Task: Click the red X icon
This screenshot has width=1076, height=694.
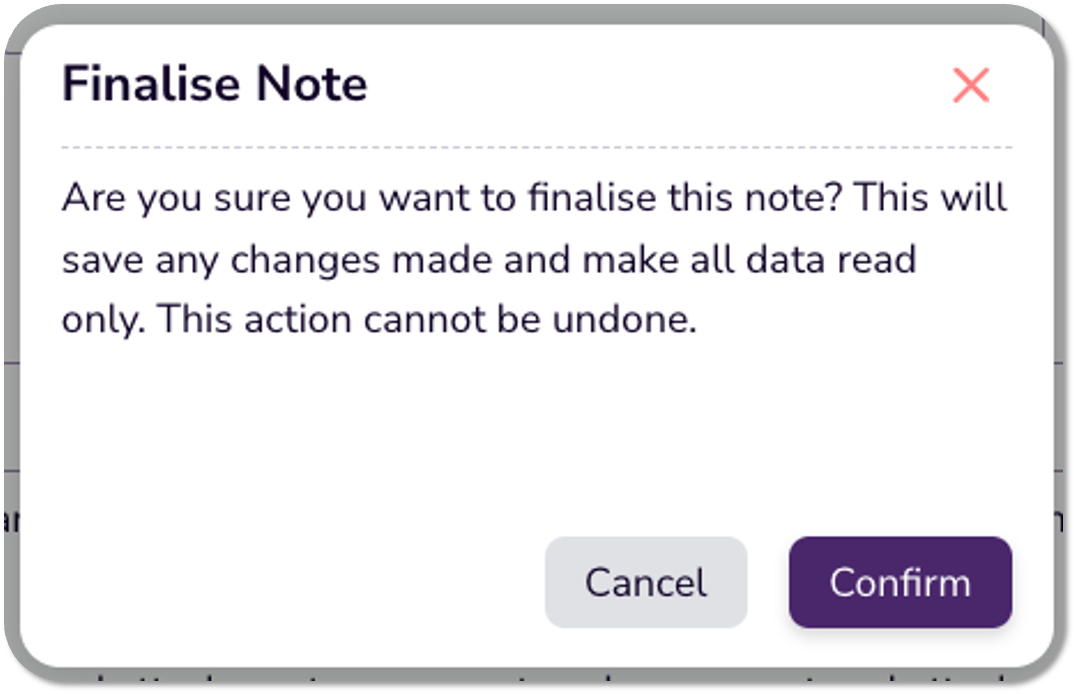Action: pos(970,86)
